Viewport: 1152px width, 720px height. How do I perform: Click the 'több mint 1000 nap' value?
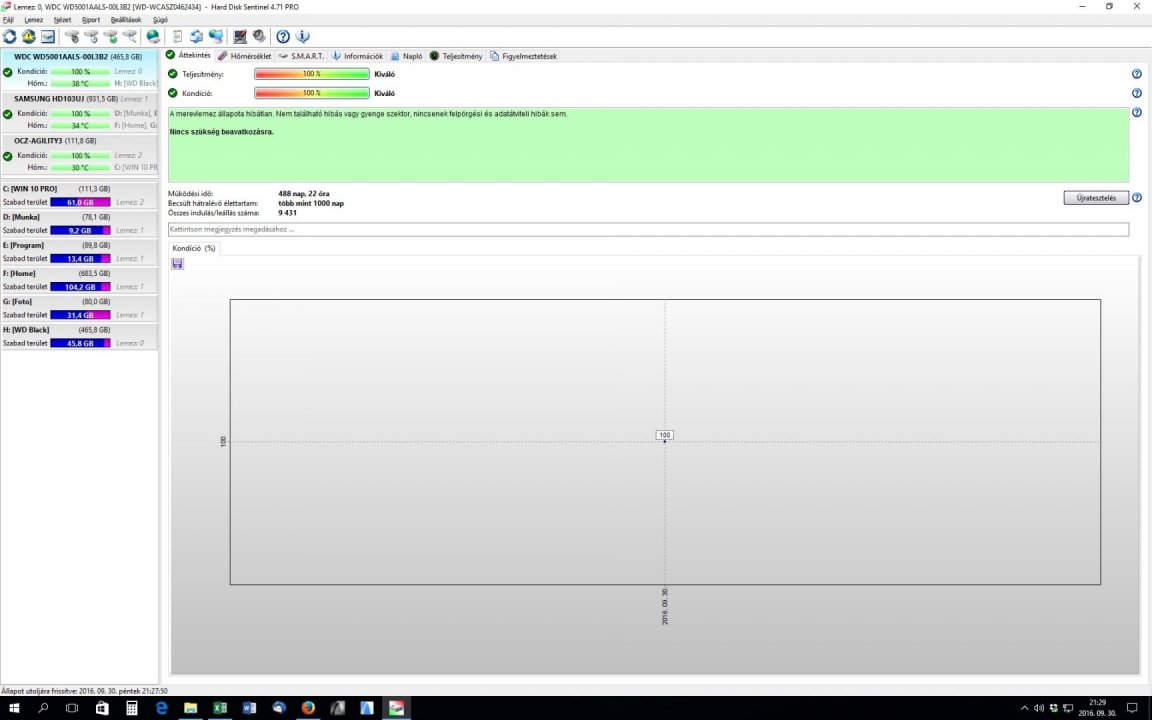click(311, 204)
